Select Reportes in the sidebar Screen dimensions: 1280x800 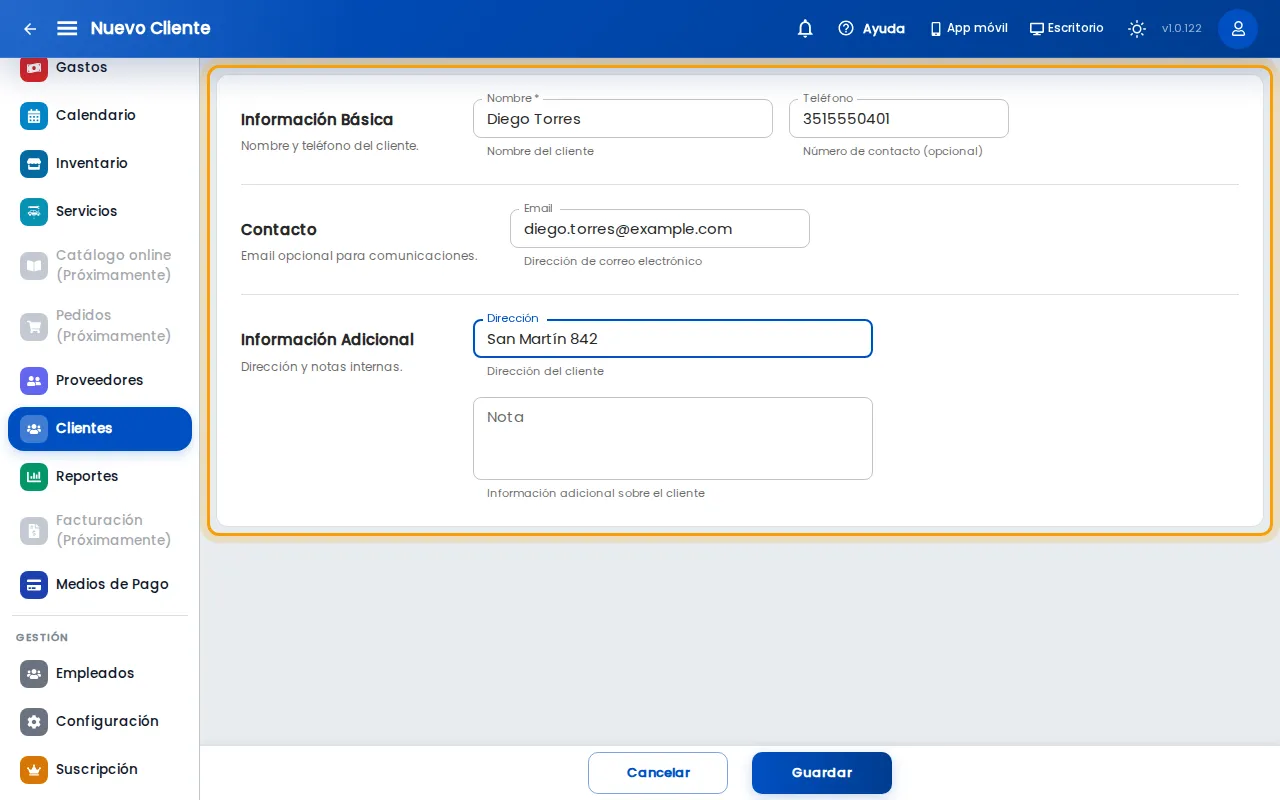[100, 476]
